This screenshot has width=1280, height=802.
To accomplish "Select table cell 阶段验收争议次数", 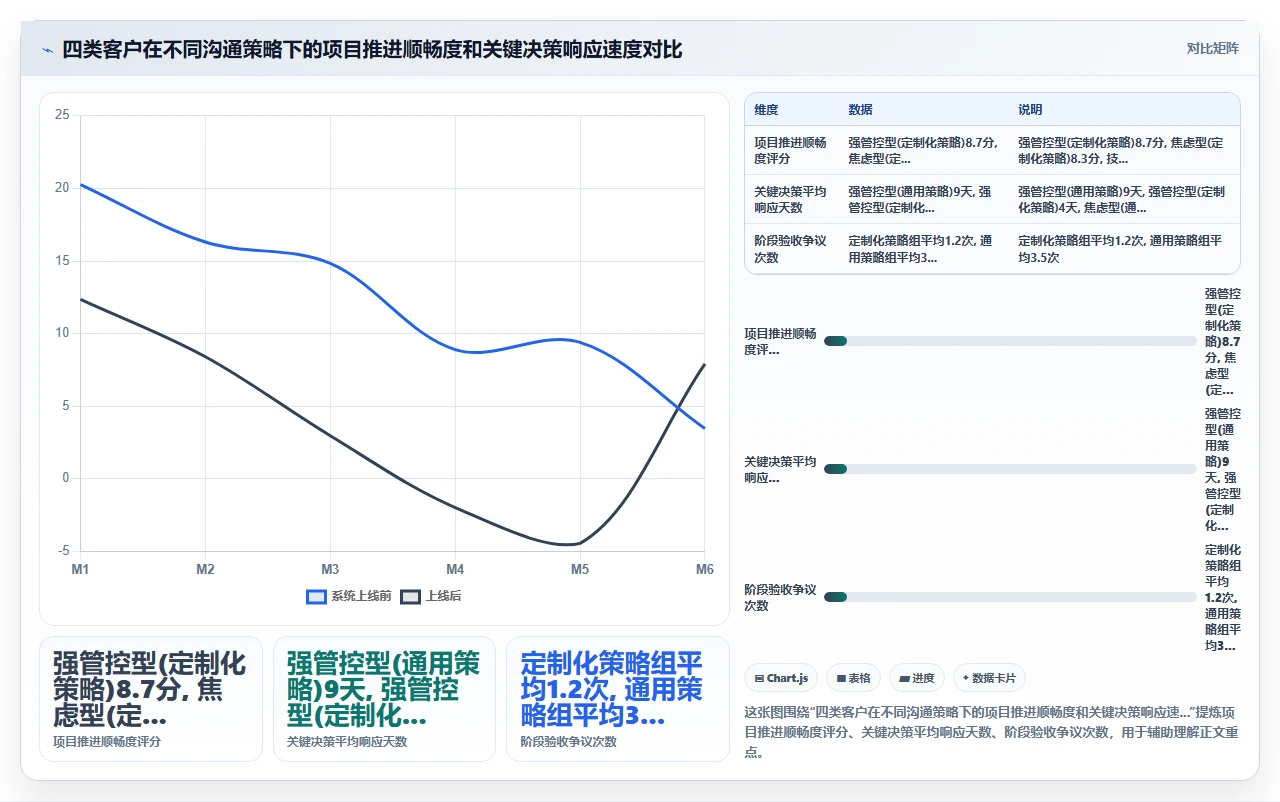I will tap(790, 249).
